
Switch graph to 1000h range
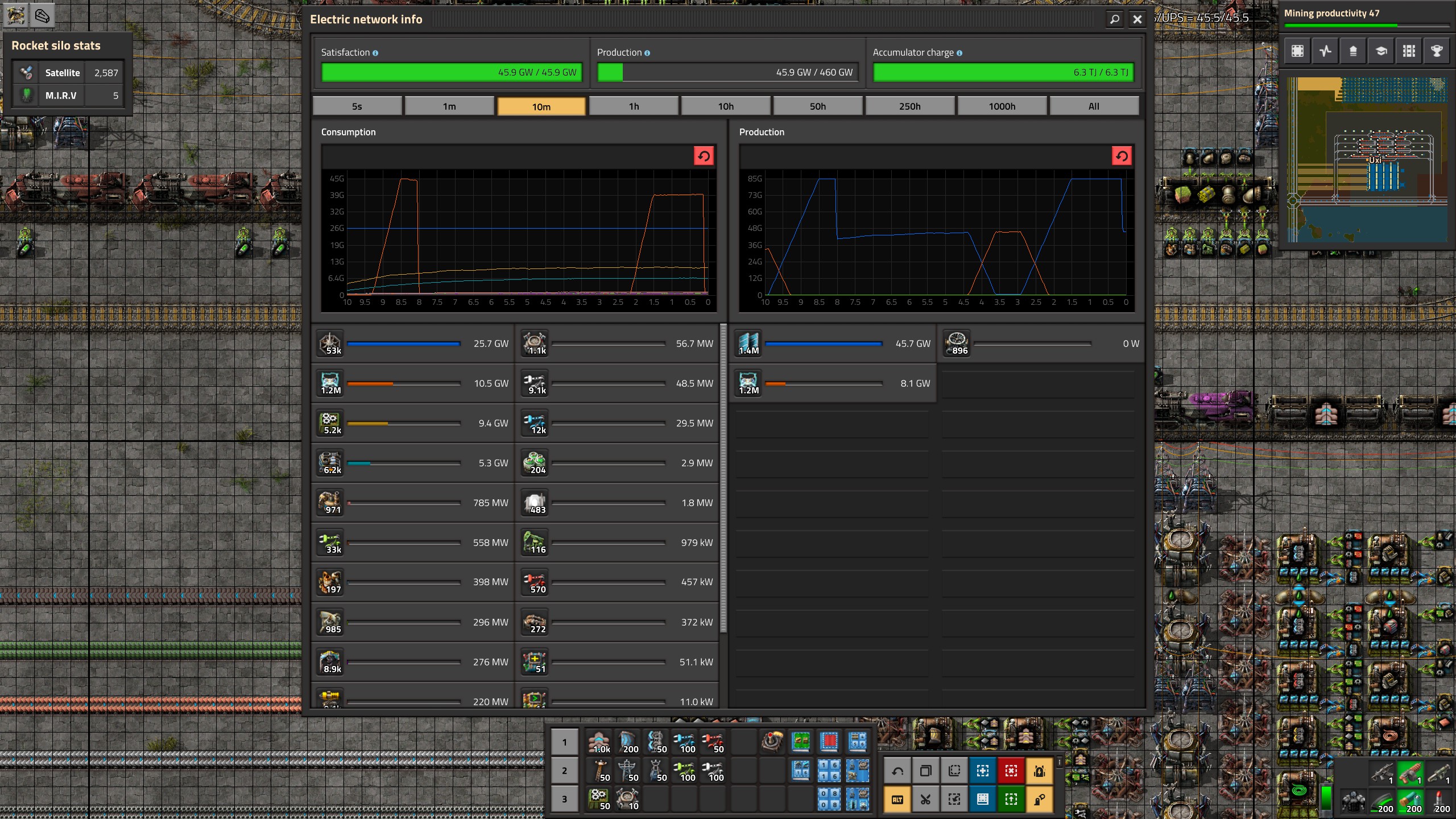coord(1002,106)
